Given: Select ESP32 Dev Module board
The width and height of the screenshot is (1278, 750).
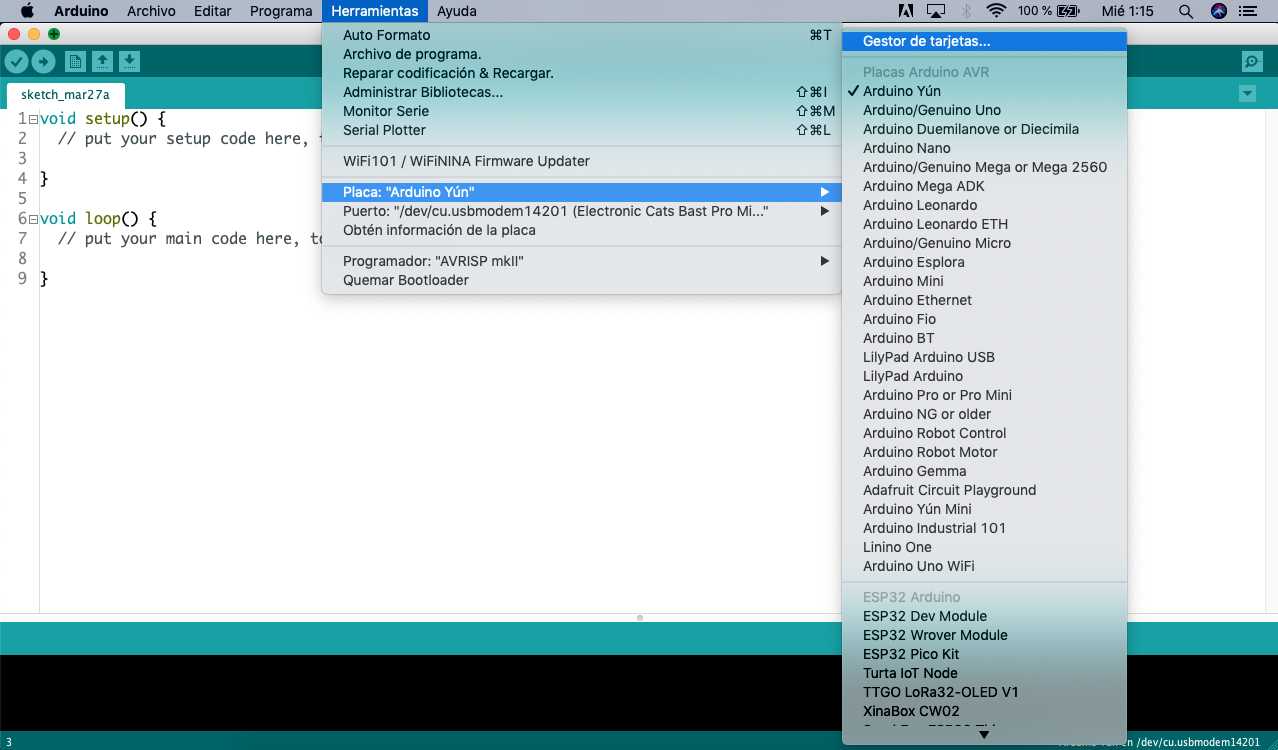Looking at the screenshot, I should coord(984,616).
